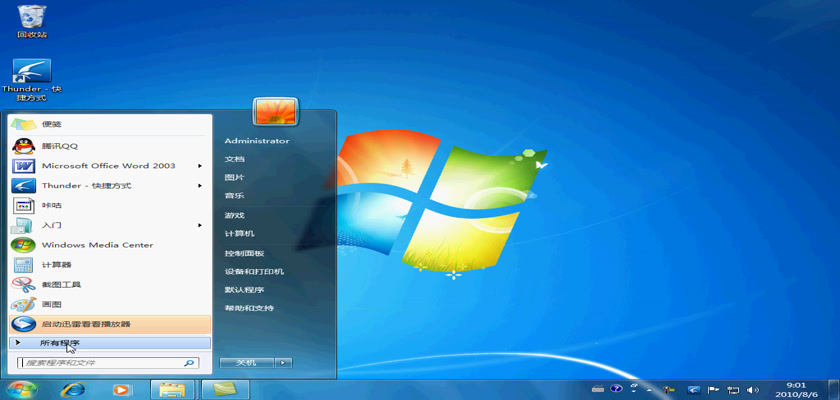
Task: Open 腾讯QQ from the Start menu
Action: coord(59,145)
